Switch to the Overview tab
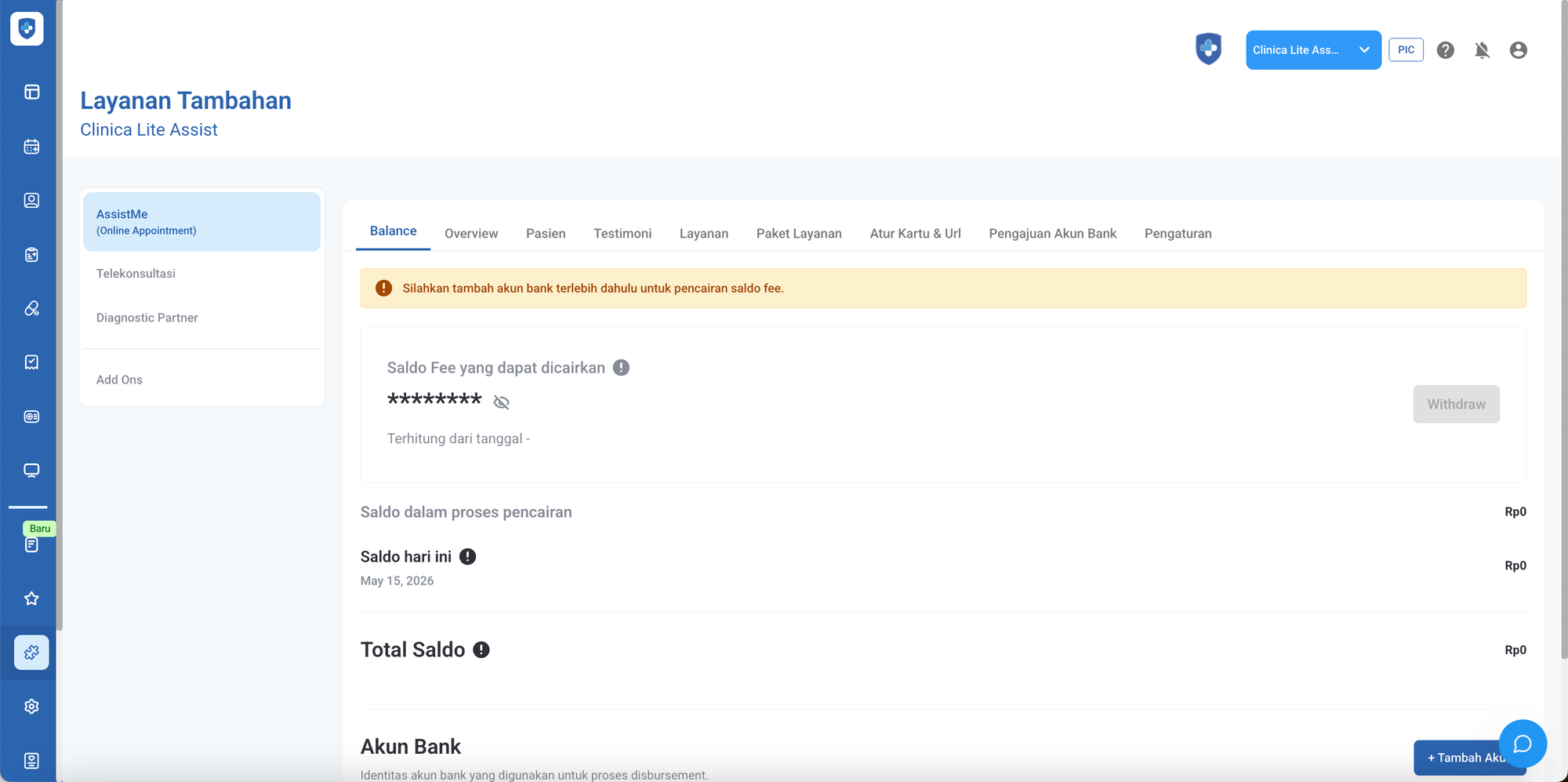The image size is (1568, 782). pos(471,234)
